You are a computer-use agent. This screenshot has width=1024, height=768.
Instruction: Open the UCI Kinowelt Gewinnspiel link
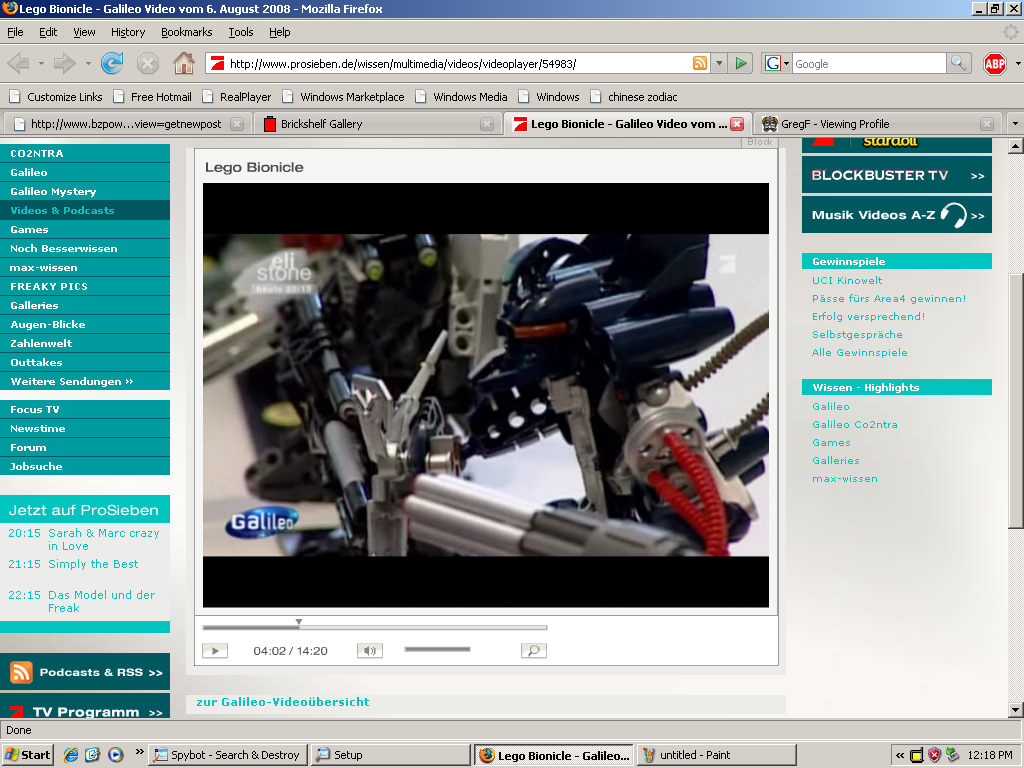(x=847, y=280)
